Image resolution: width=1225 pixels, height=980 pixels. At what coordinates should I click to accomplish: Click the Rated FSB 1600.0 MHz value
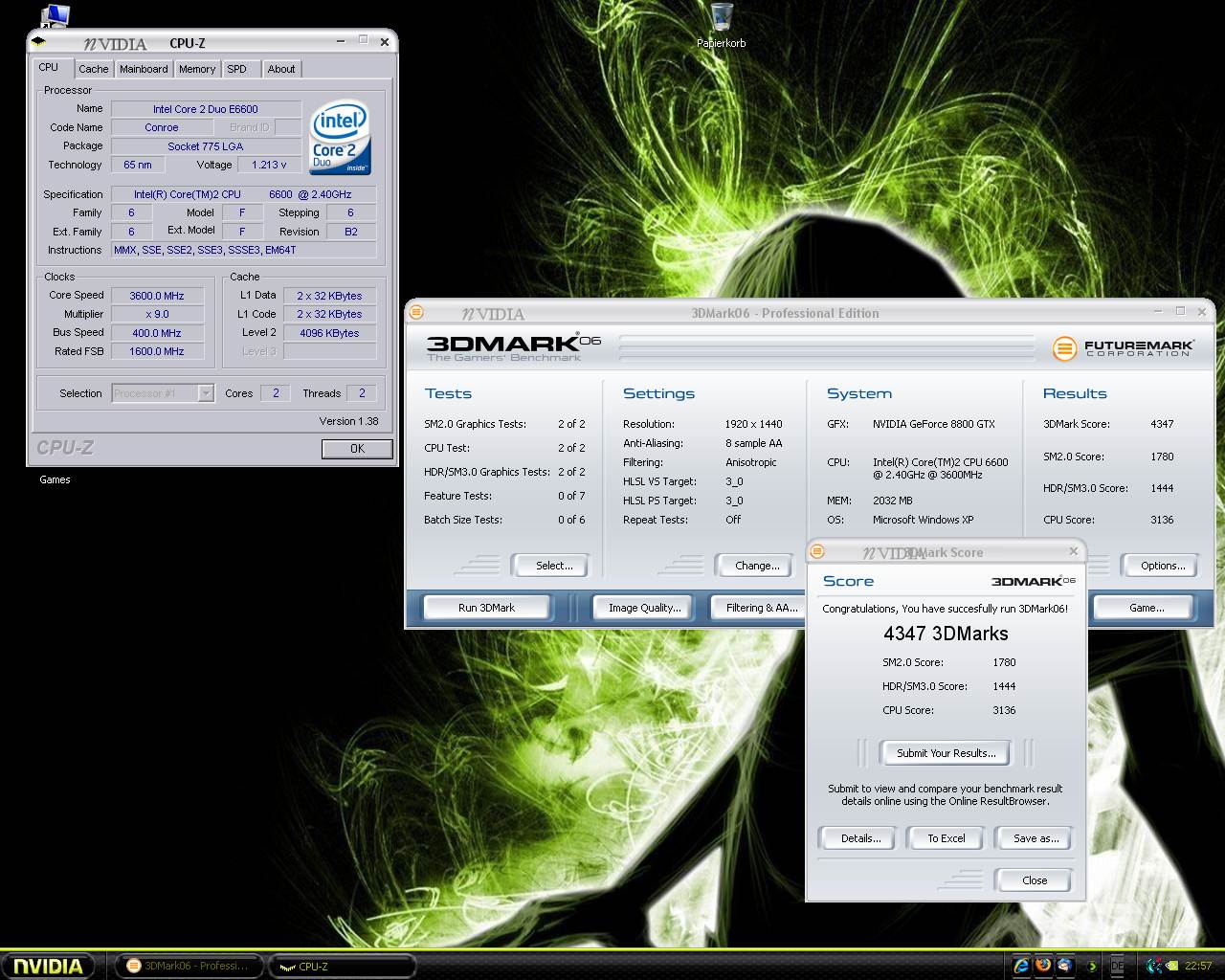pyautogui.click(x=157, y=351)
